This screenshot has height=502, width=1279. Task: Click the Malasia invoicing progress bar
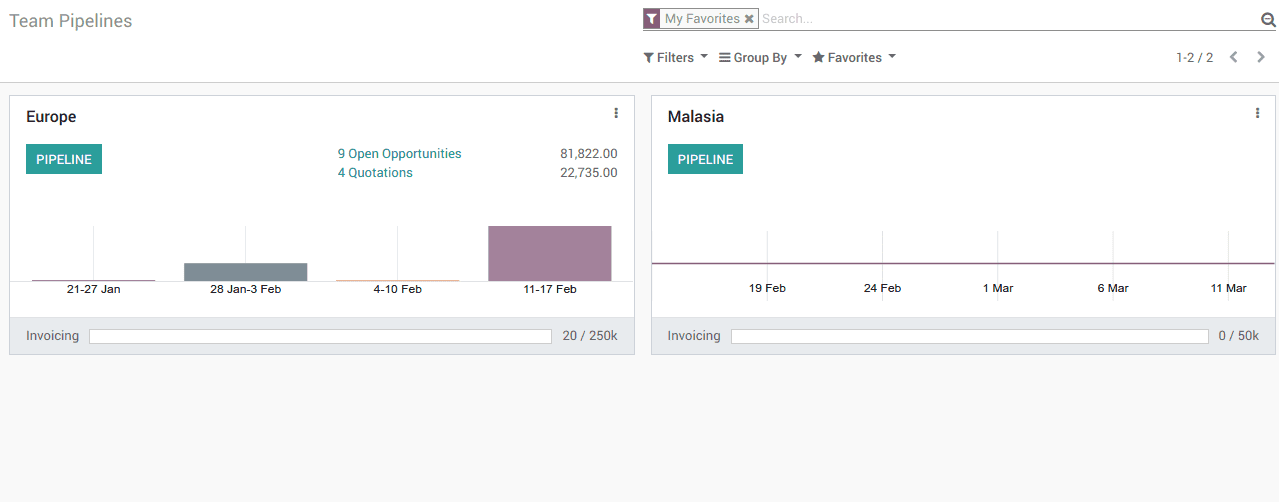[969, 336]
